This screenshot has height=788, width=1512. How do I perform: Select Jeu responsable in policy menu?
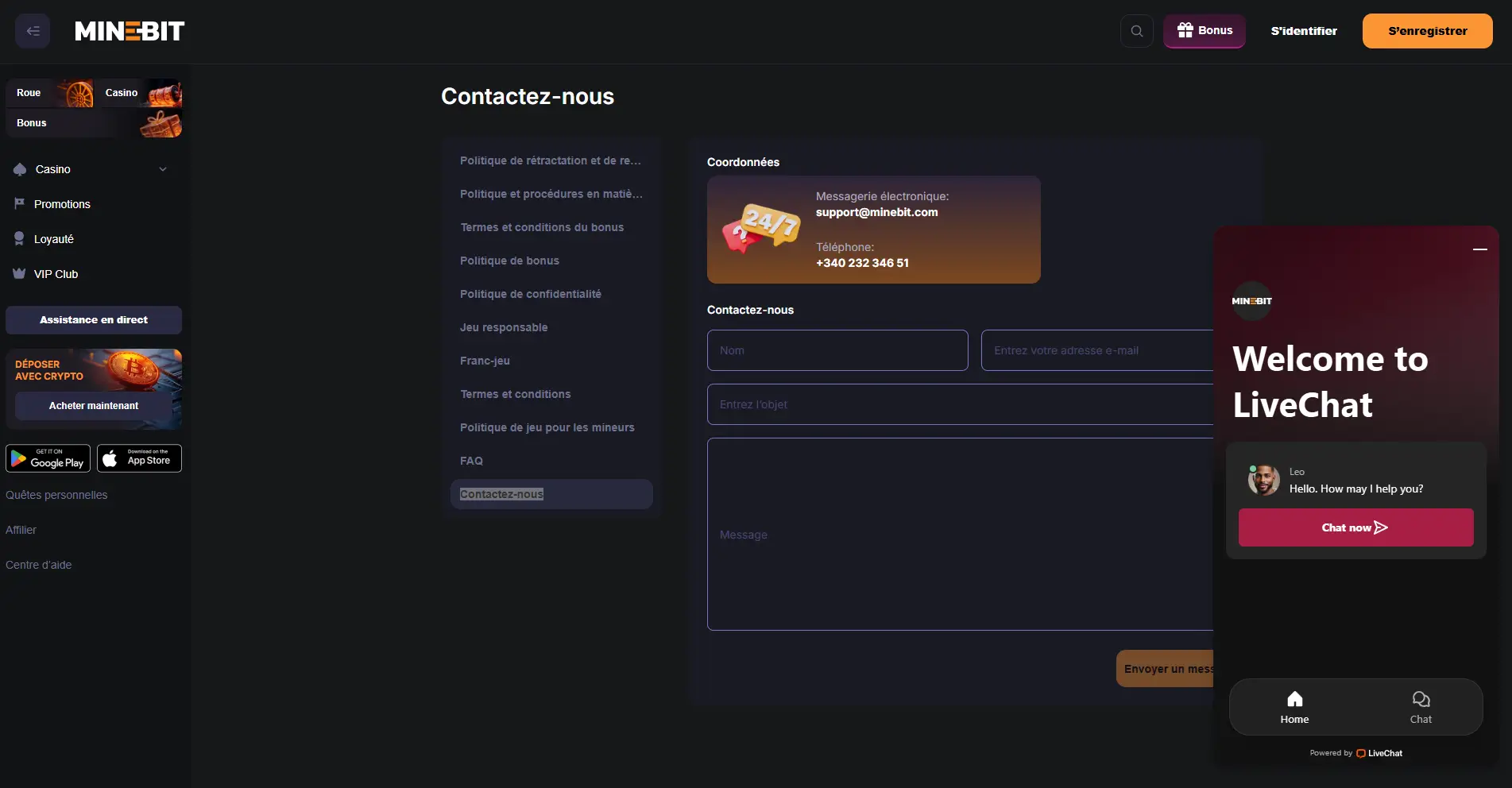(x=504, y=327)
